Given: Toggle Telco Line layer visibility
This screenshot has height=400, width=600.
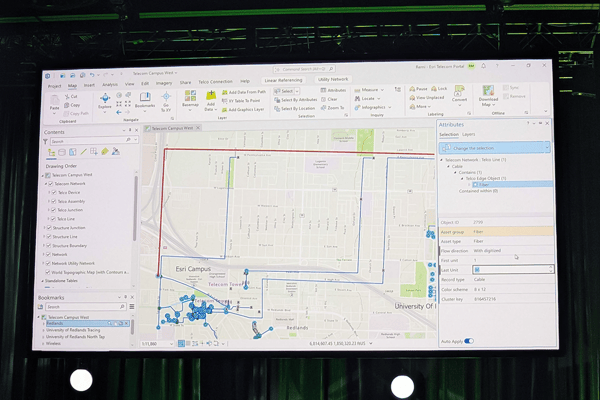Looking at the screenshot, I should (53, 219).
